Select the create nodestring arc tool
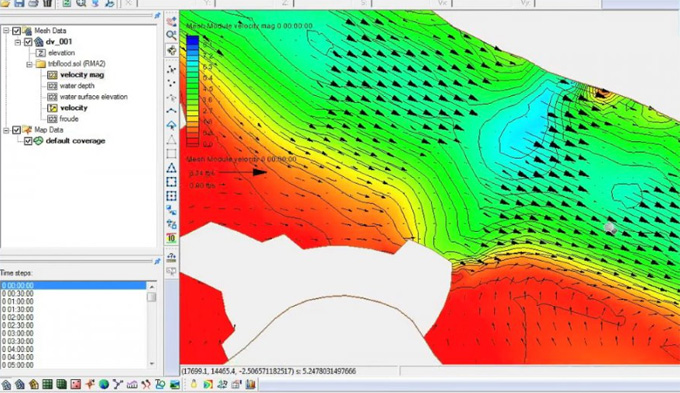The width and height of the screenshot is (680, 393). click(172, 111)
